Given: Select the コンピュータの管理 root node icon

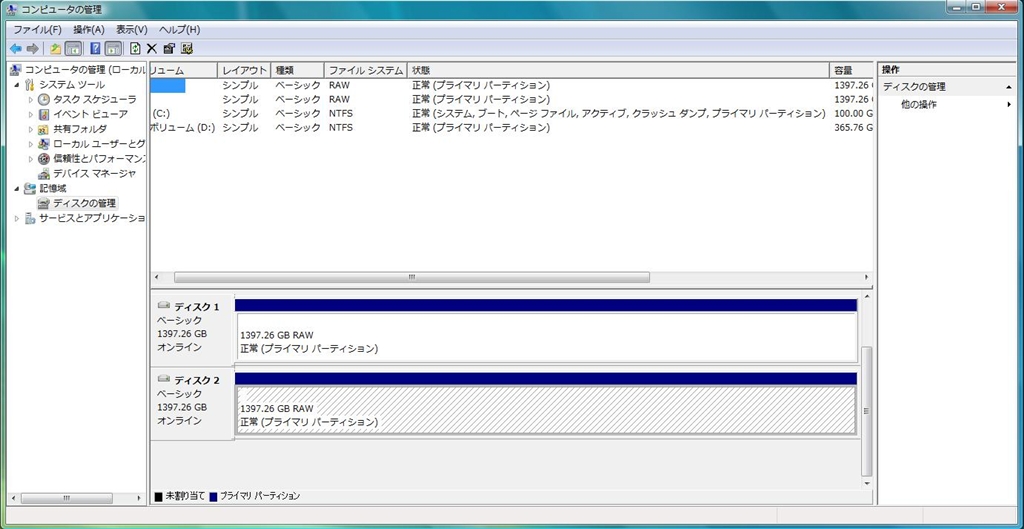Looking at the screenshot, I should (15, 70).
